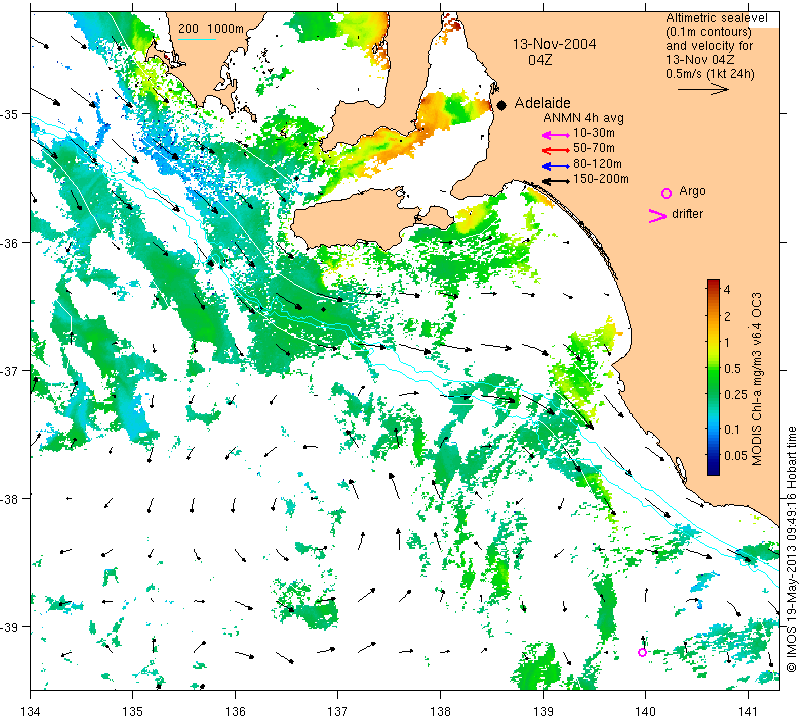Click the colour bar tick label '0.5'
This screenshot has width=800, height=720.
732,368
